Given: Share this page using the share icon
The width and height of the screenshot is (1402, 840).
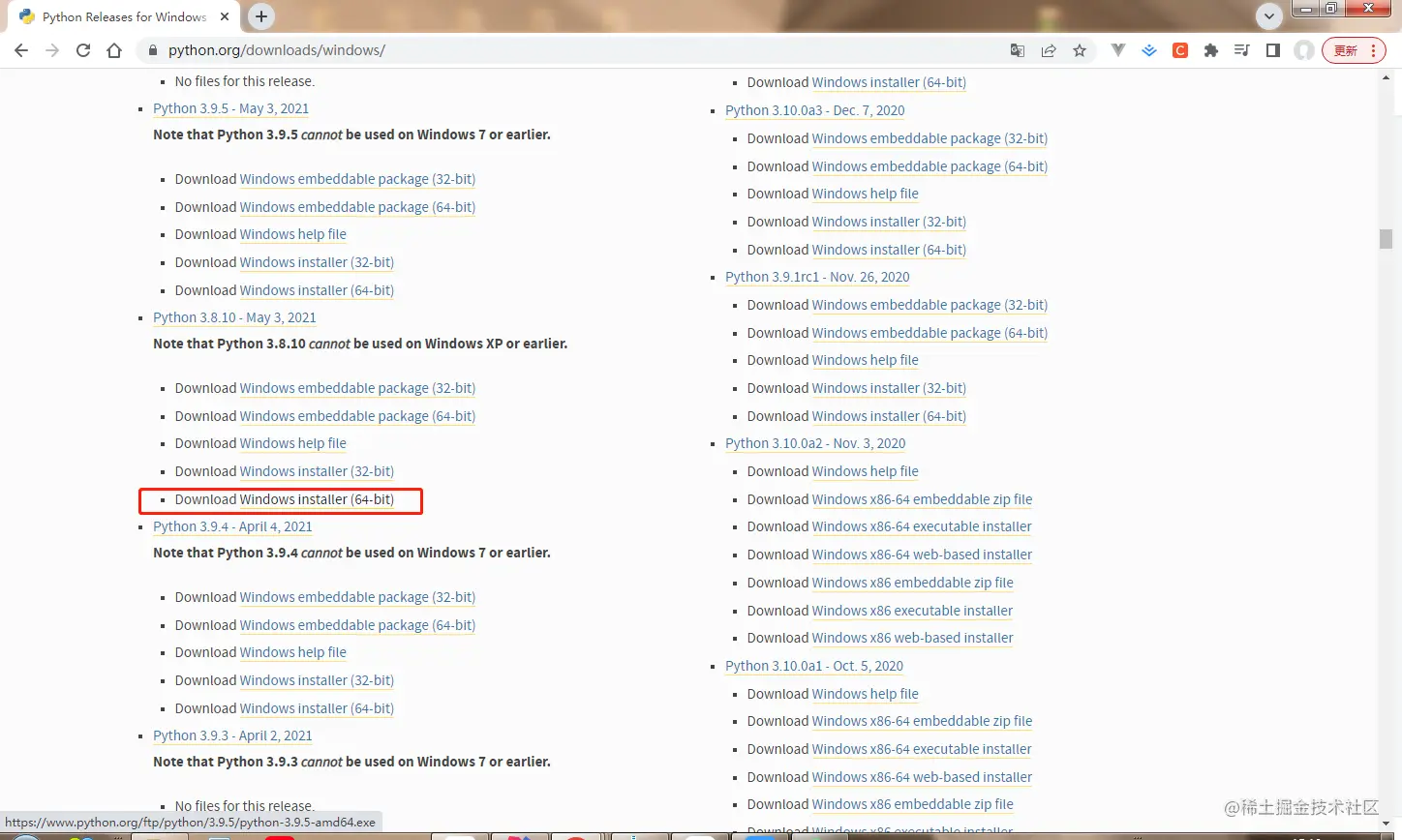Looking at the screenshot, I should click(x=1049, y=50).
